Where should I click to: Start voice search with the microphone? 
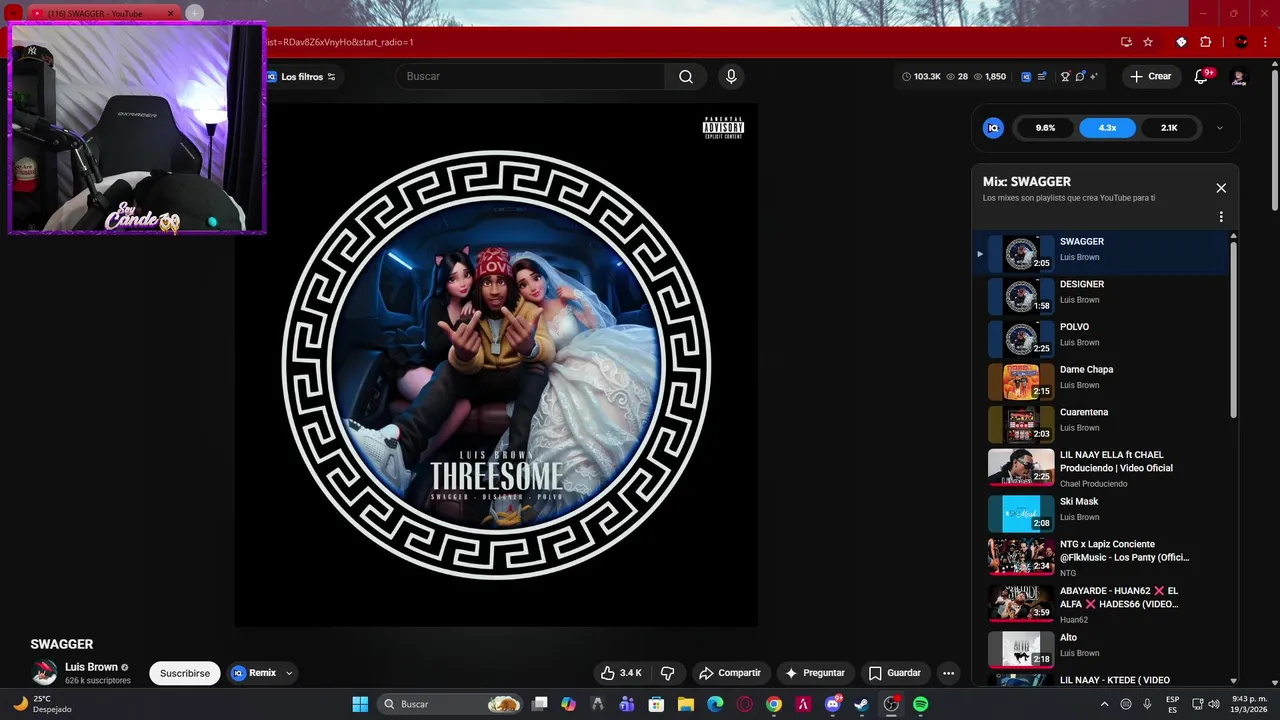click(731, 76)
